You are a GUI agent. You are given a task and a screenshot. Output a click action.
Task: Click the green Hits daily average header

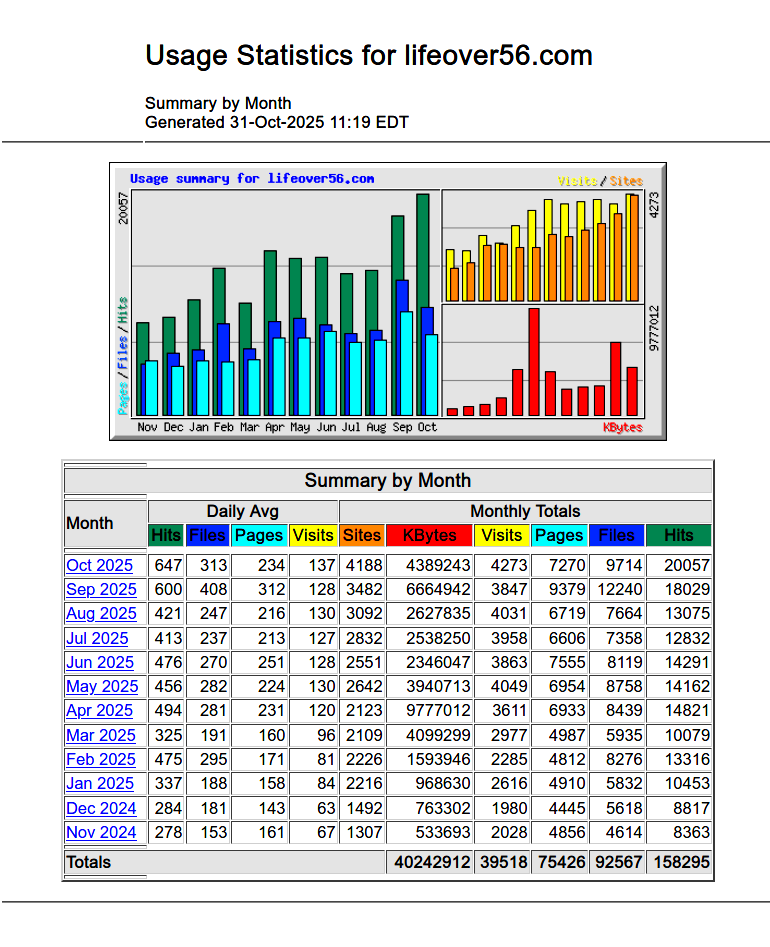pyautogui.click(x=166, y=535)
